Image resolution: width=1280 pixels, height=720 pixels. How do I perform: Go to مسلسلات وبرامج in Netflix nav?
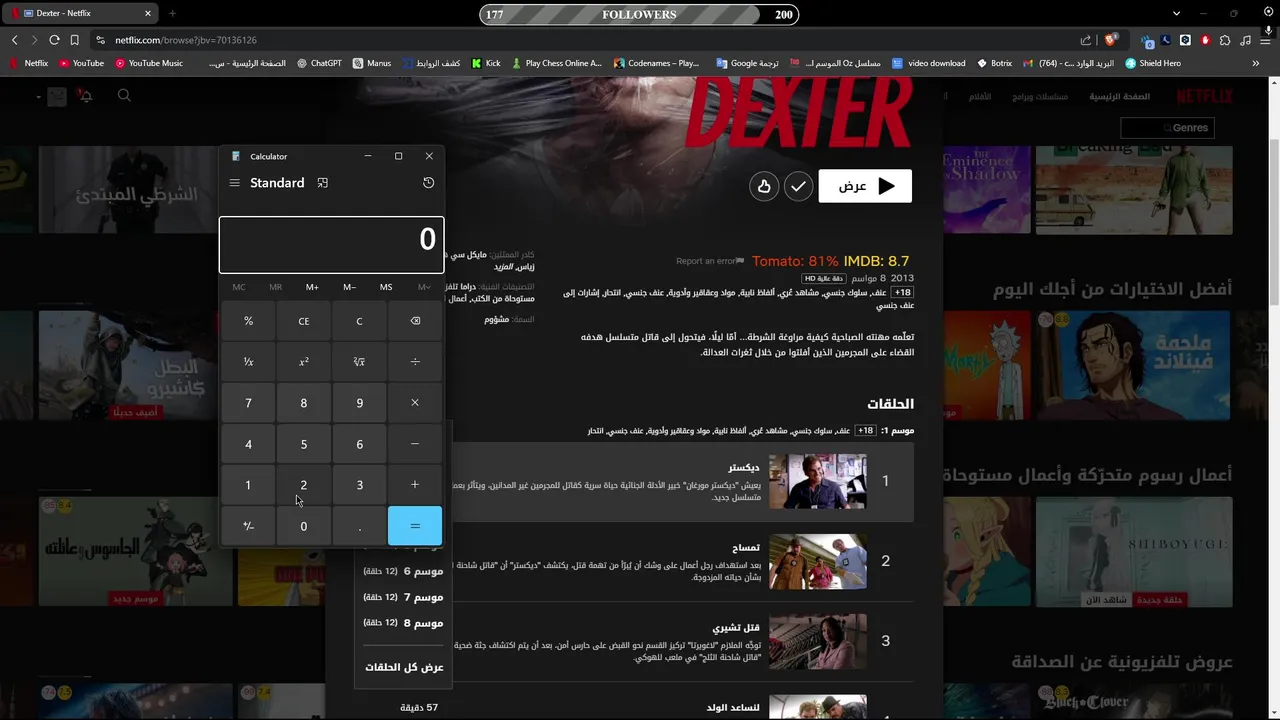pyautogui.click(x=1040, y=97)
